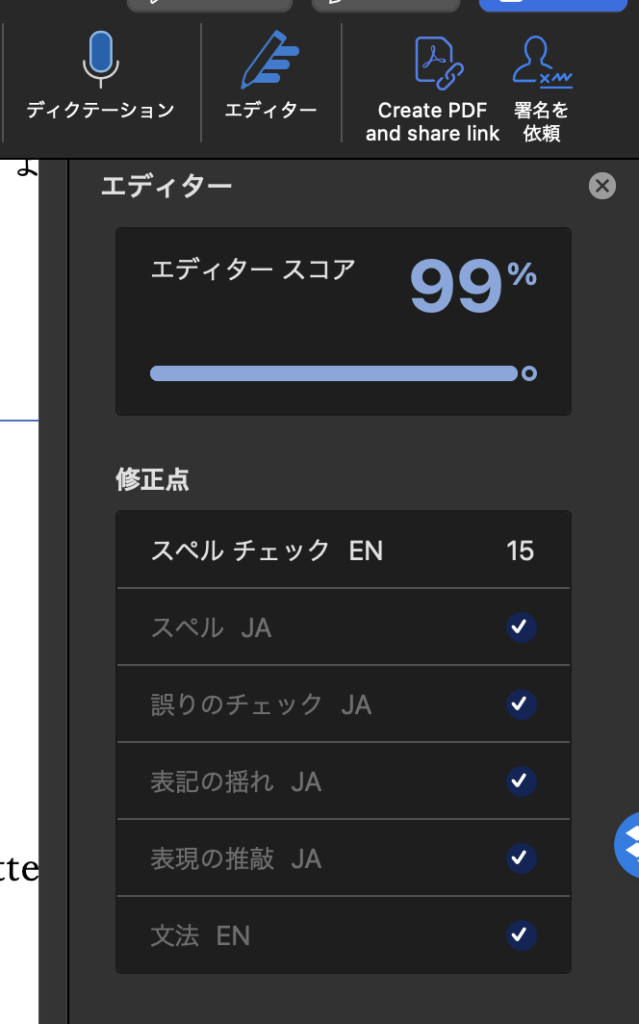Click in the white document page area
Image resolution: width=639 pixels, height=1024 pixels.
(x=18, y=600)
